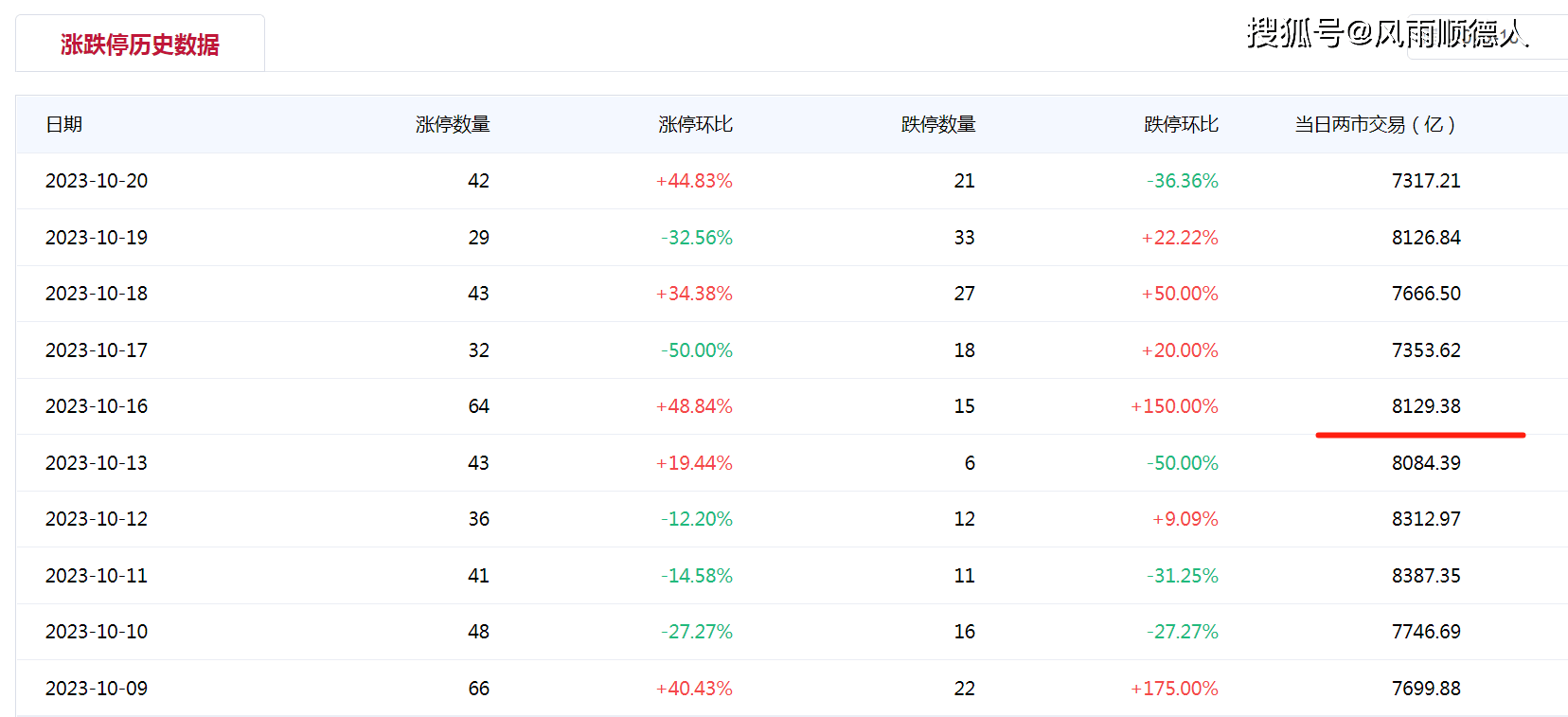Viewport: 1568px width, 717px height.
Task: Click the +44.83% 涨停环比 value
Action: (694, 181)
